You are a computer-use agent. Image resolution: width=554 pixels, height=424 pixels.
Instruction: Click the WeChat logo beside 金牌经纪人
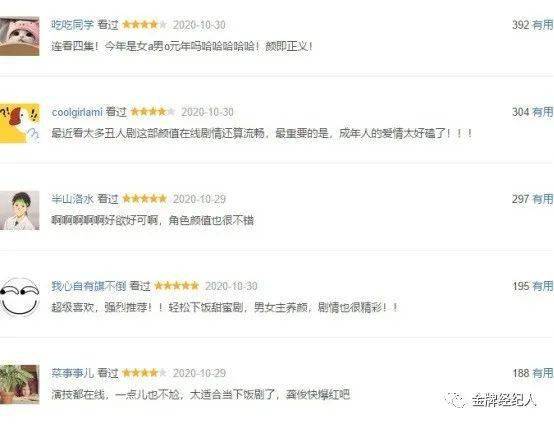[x=457, y=400]
